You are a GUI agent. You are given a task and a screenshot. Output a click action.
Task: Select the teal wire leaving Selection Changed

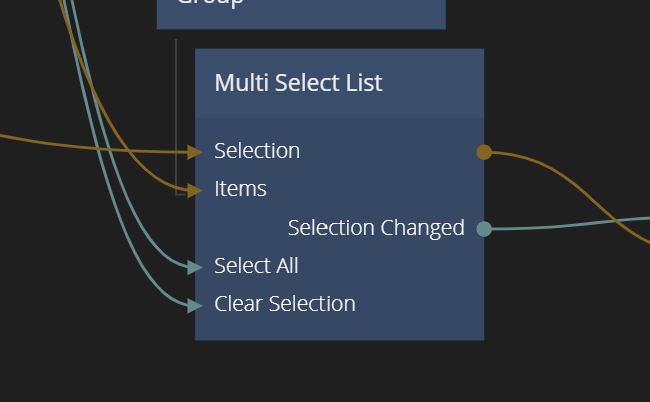pyautogui.click(x=580, y=224)
